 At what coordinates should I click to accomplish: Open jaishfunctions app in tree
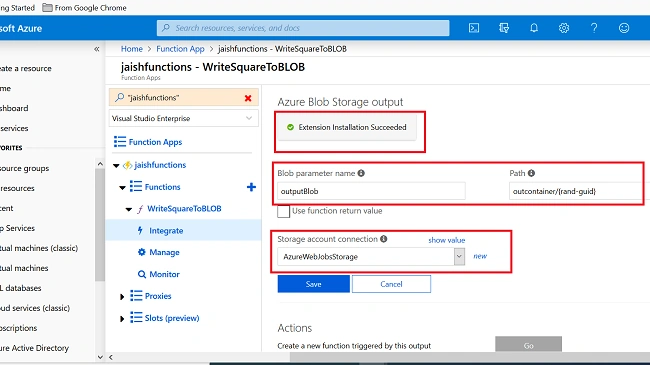point(160,165)
